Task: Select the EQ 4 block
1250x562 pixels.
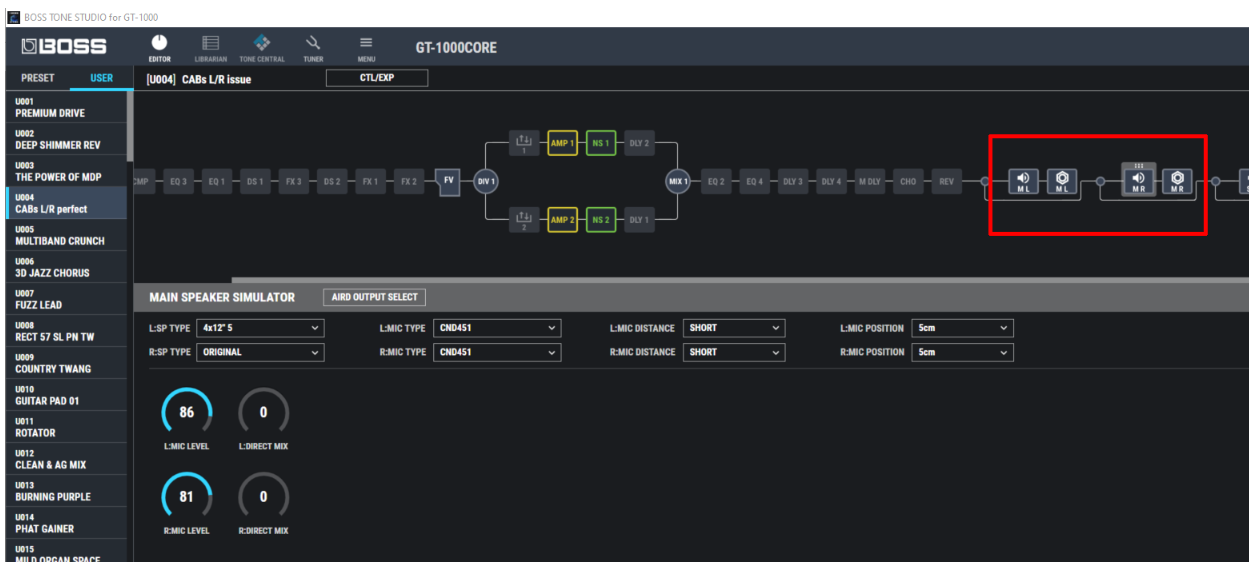Action: coord(754,181)
